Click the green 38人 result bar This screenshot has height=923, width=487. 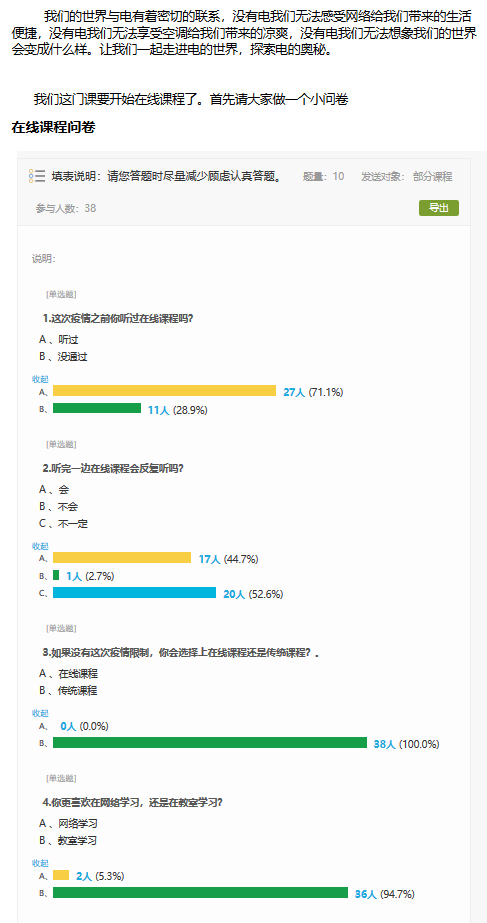(210, 743)
